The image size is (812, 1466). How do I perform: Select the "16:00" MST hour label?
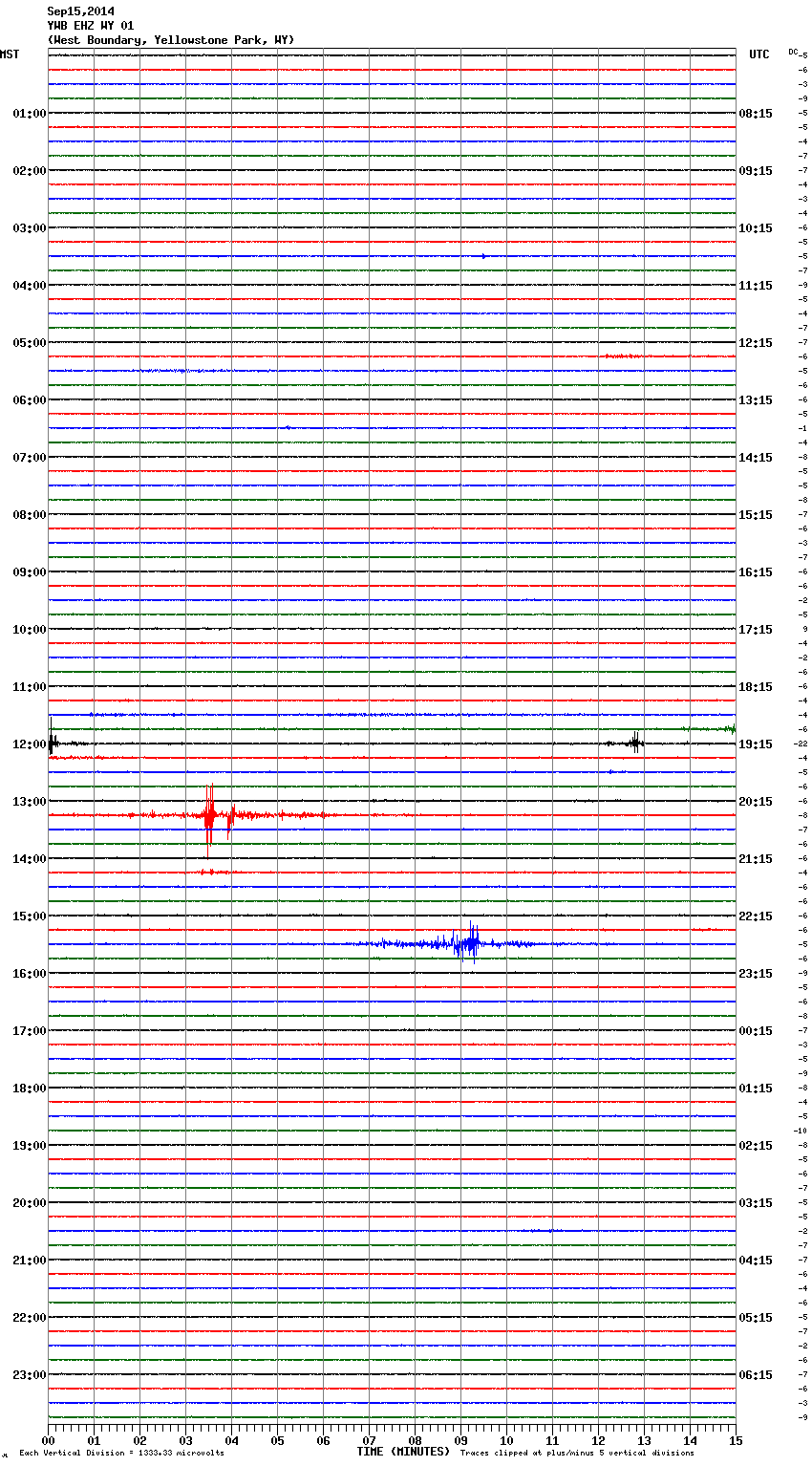pyautogui.click(x=29, y=974)
